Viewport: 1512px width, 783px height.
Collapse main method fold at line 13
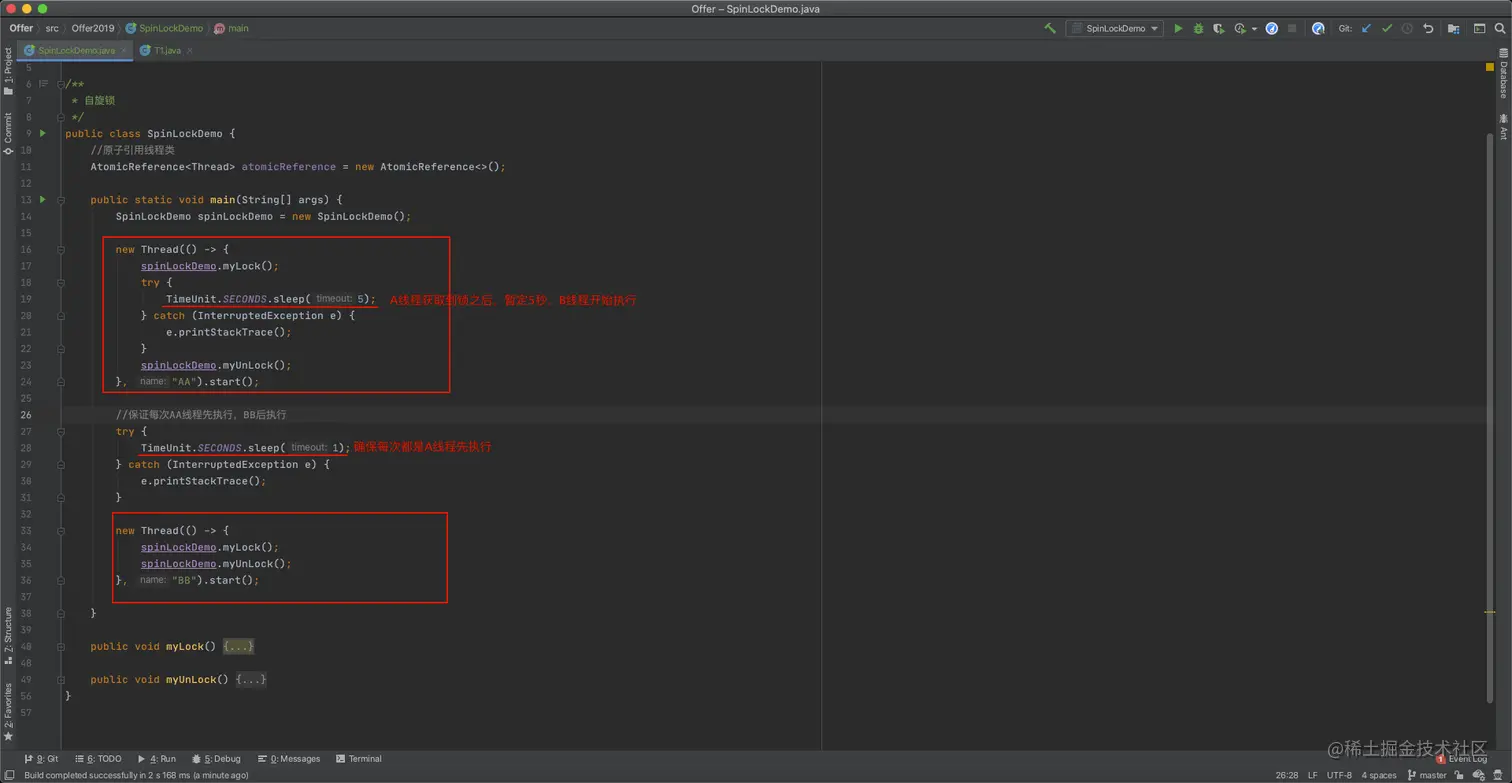point(61,199)
